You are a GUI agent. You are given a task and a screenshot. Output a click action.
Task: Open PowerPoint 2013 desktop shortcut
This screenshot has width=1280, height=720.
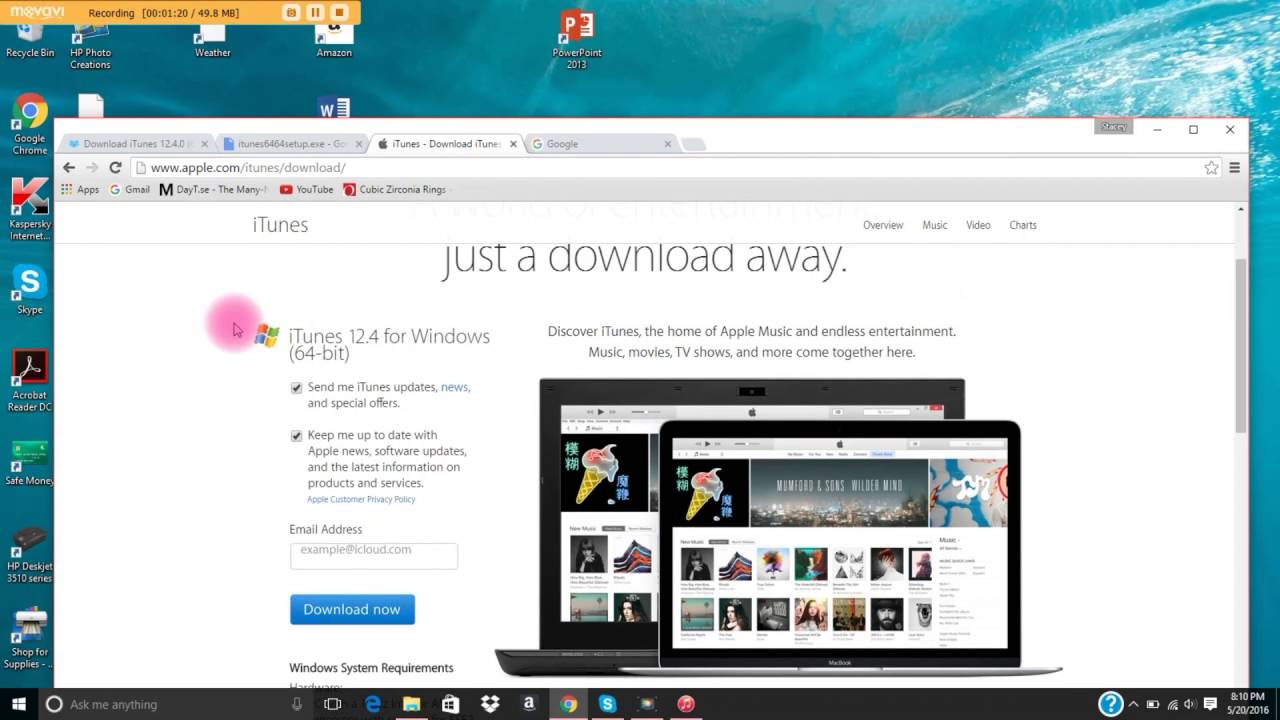point(577,40)
